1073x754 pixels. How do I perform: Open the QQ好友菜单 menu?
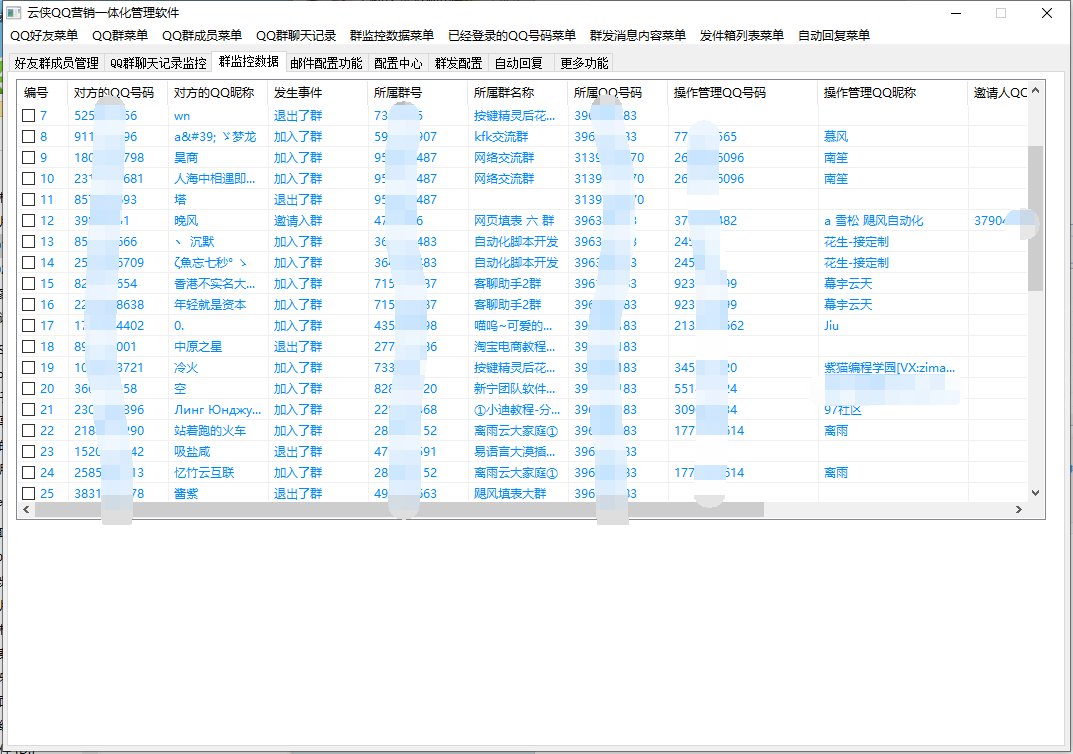44,36
